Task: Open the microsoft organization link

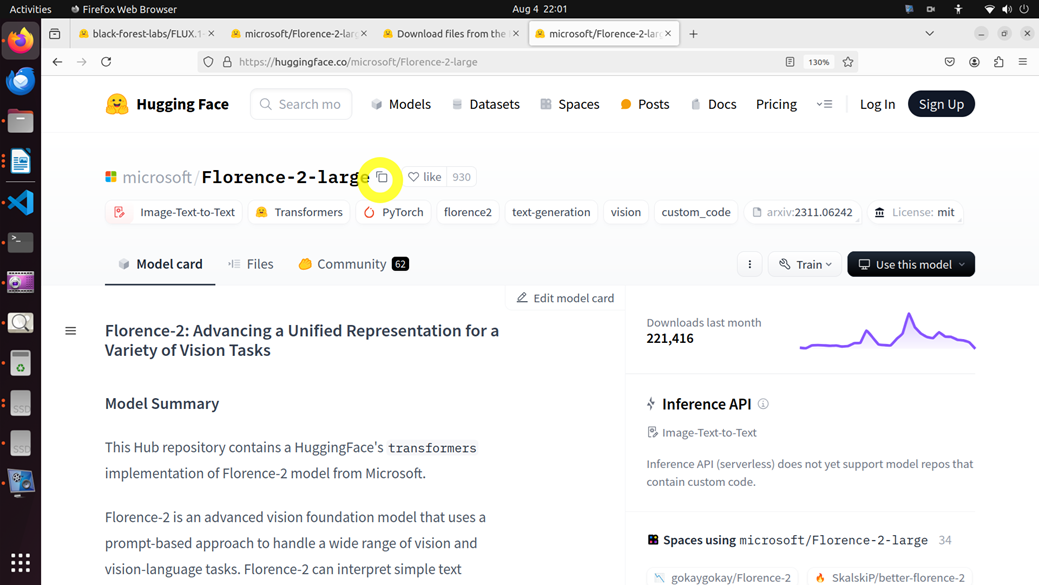Action: tap(156, 177)
